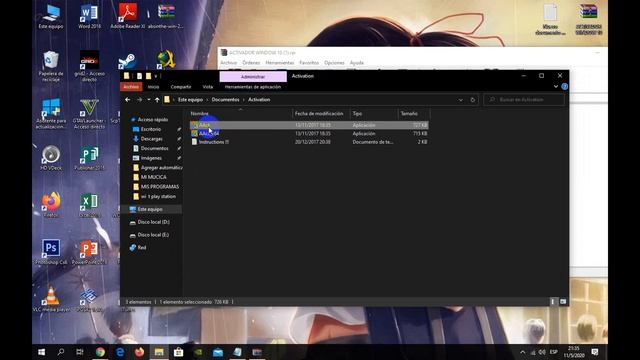Open the Firefox desktop shortcut

tap(51, 205)
